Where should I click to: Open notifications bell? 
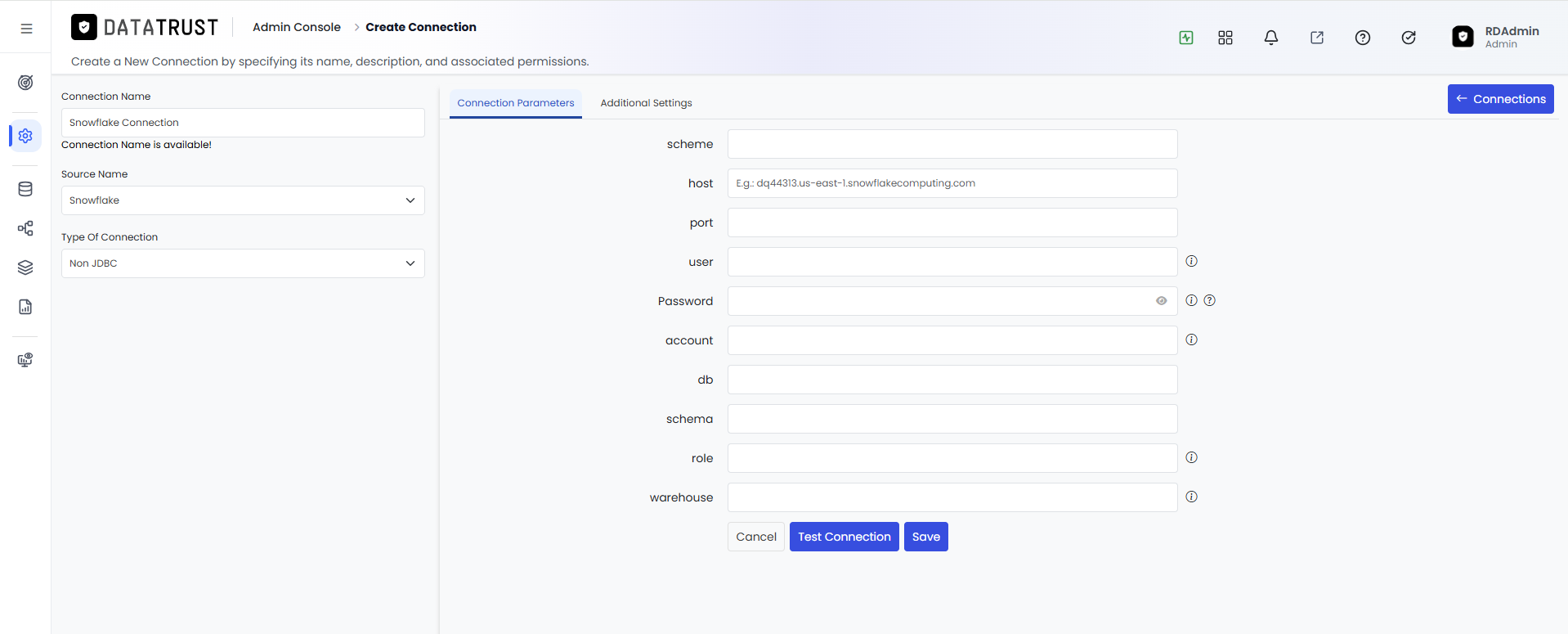(1271, 38)
